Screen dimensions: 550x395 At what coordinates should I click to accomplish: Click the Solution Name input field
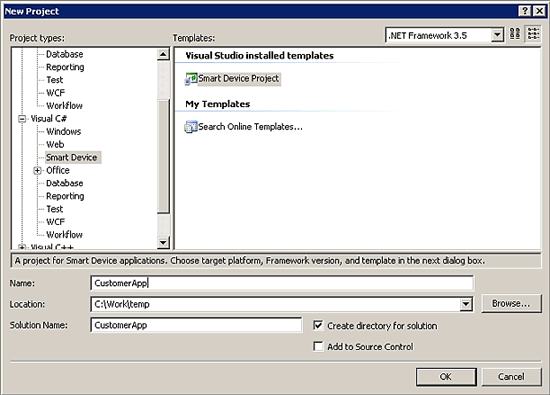196,325
